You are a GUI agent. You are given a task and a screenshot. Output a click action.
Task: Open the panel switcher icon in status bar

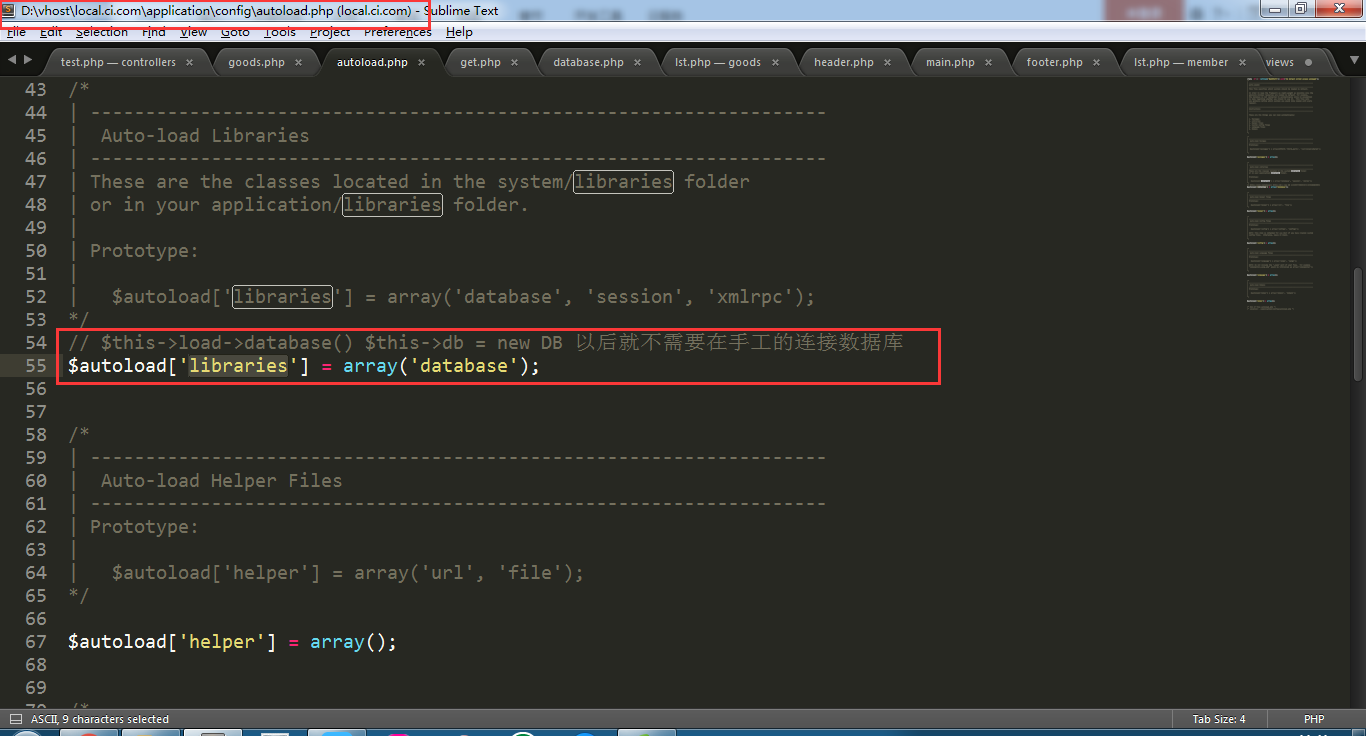[15, 719]
